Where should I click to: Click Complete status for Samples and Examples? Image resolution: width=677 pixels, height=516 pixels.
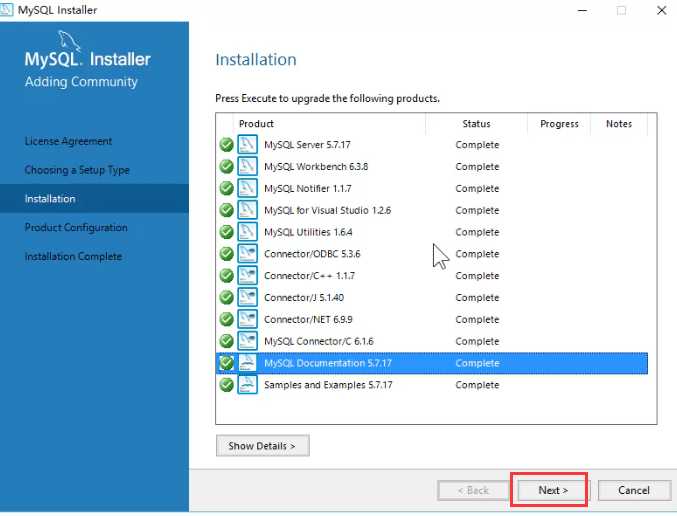pos(477,385)
